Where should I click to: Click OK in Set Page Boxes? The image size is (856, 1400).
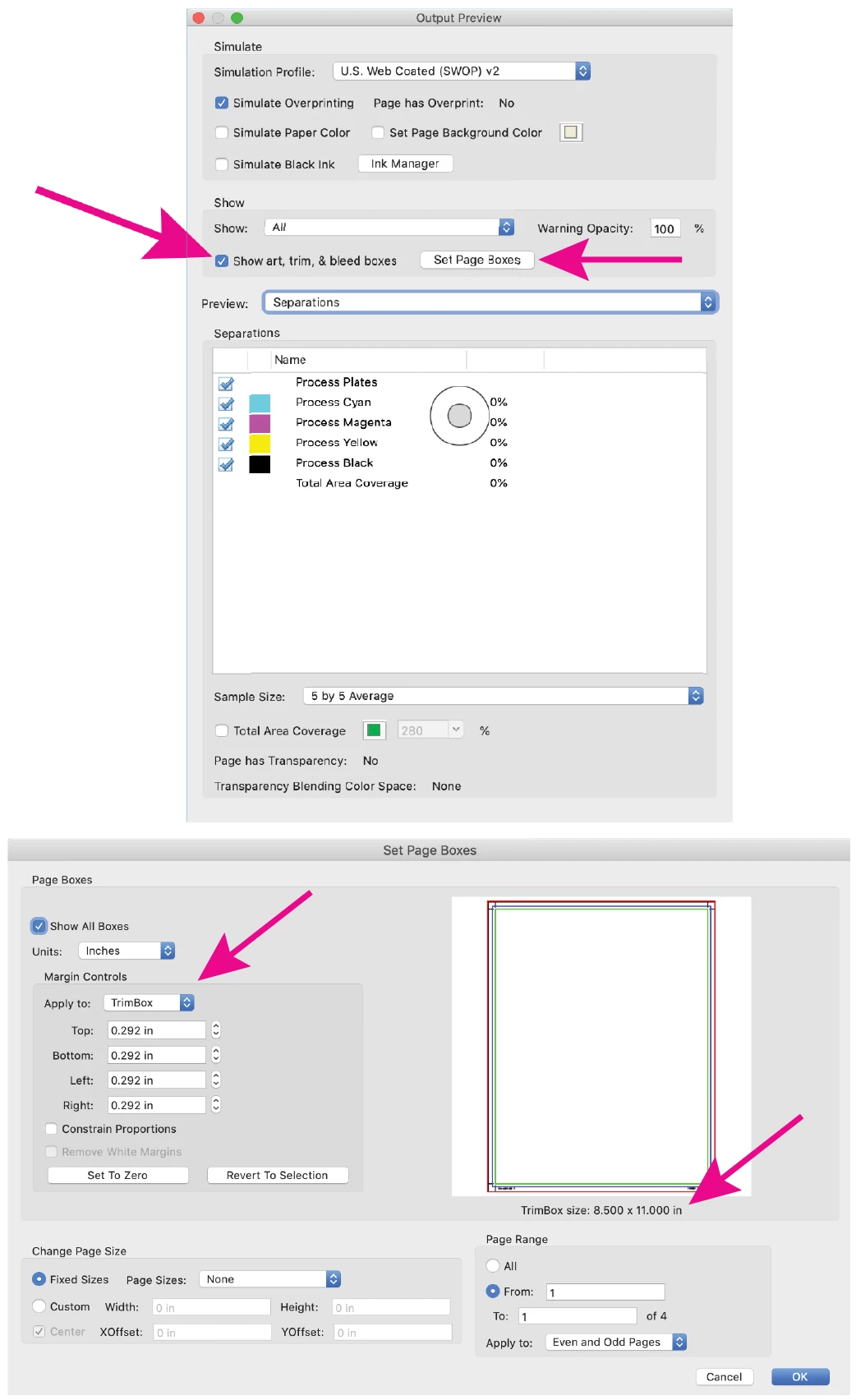pos(800,1377)
